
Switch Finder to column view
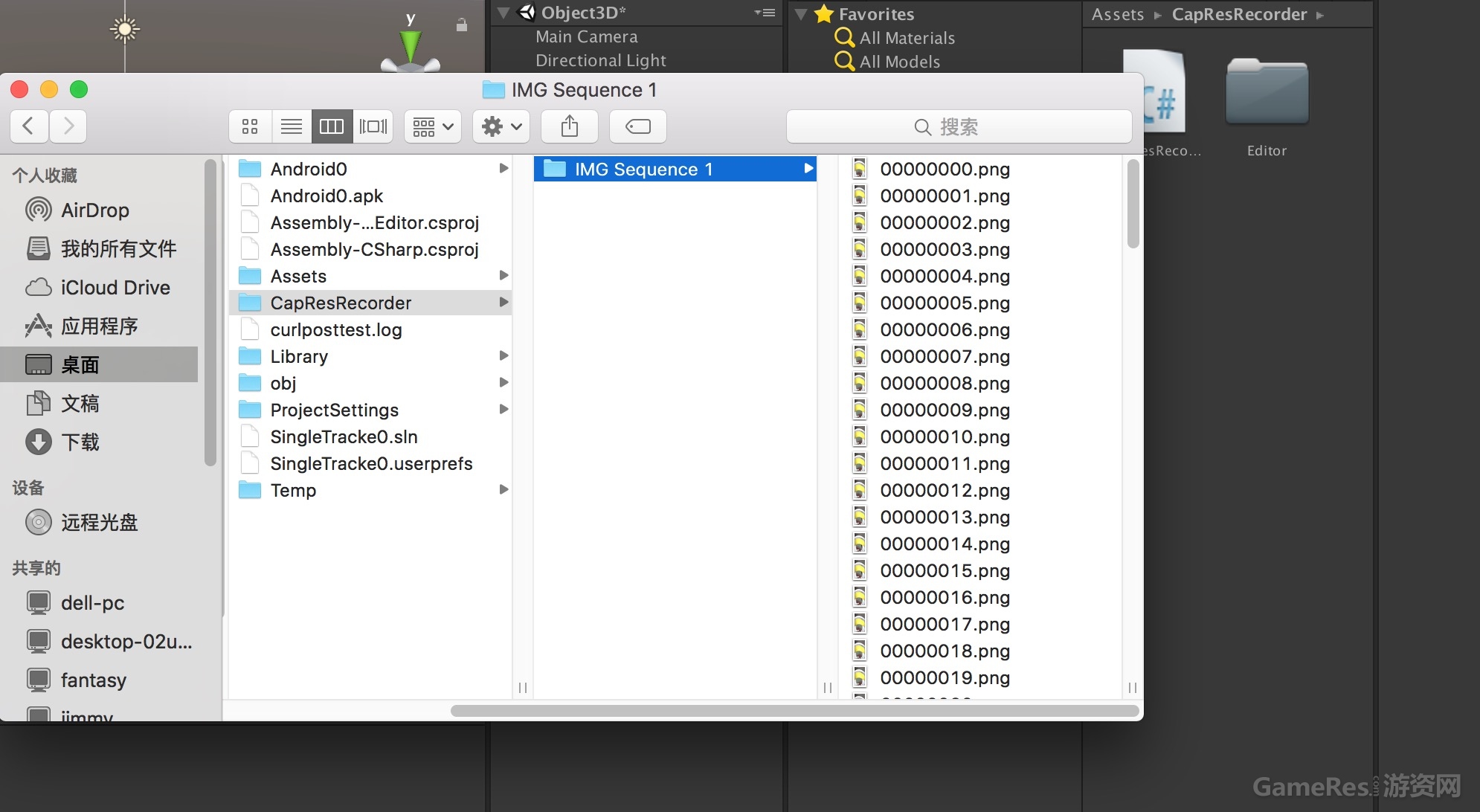332,126
